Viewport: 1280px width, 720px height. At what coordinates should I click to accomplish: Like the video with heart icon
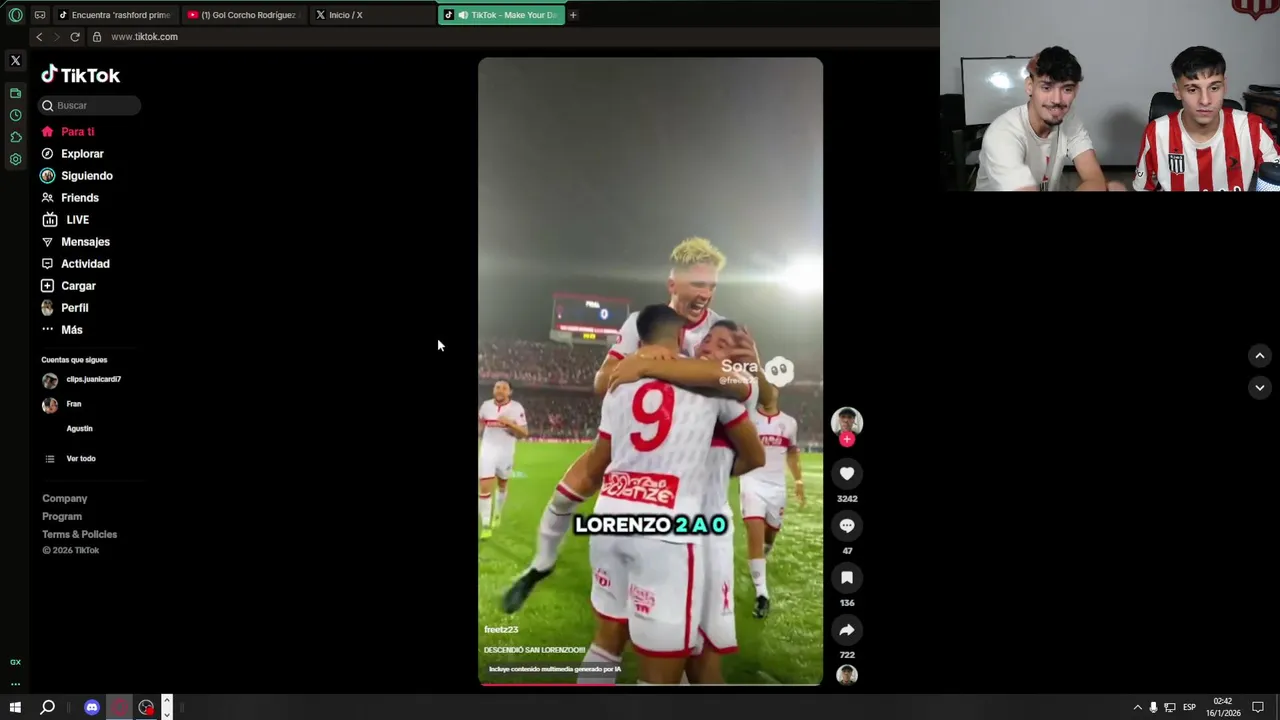[x=847, y=474]
